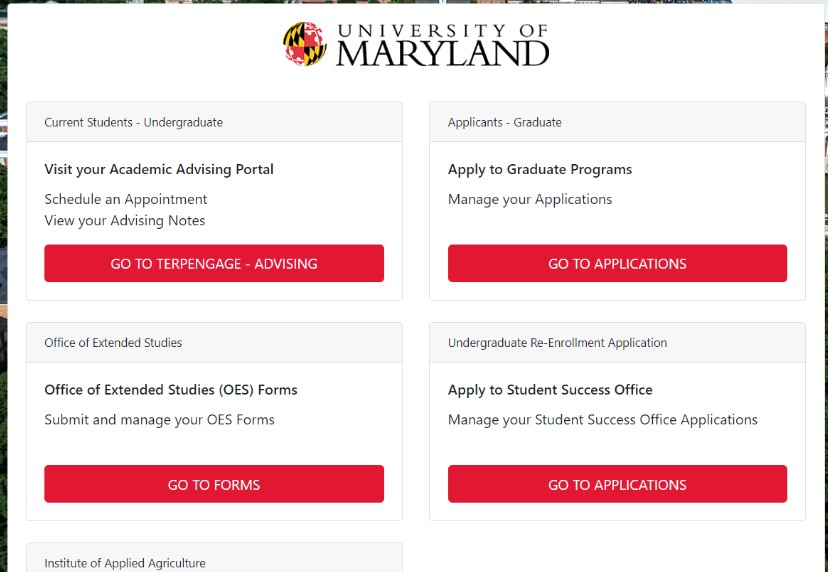Open Go To Applications for Graduate Programs
The image size is (828, 572).
[617, 263]
